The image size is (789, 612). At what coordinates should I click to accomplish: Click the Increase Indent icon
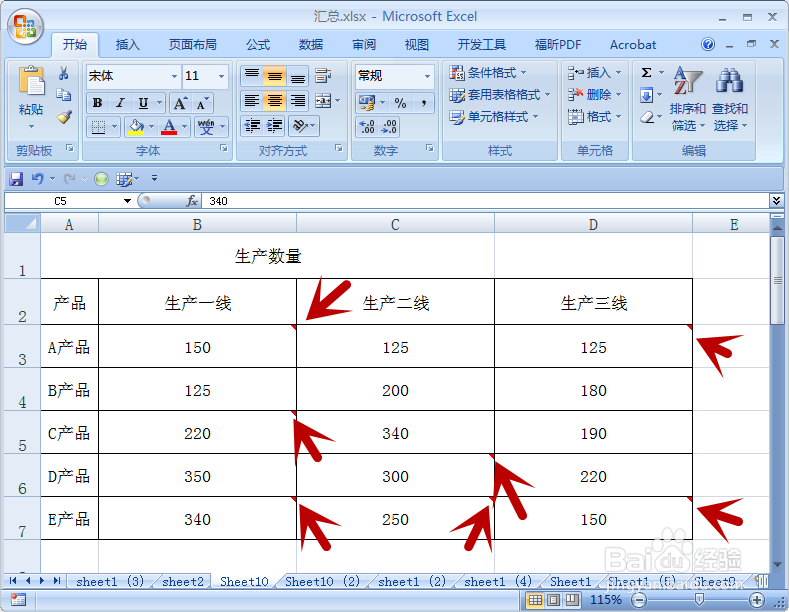(274, 125)
